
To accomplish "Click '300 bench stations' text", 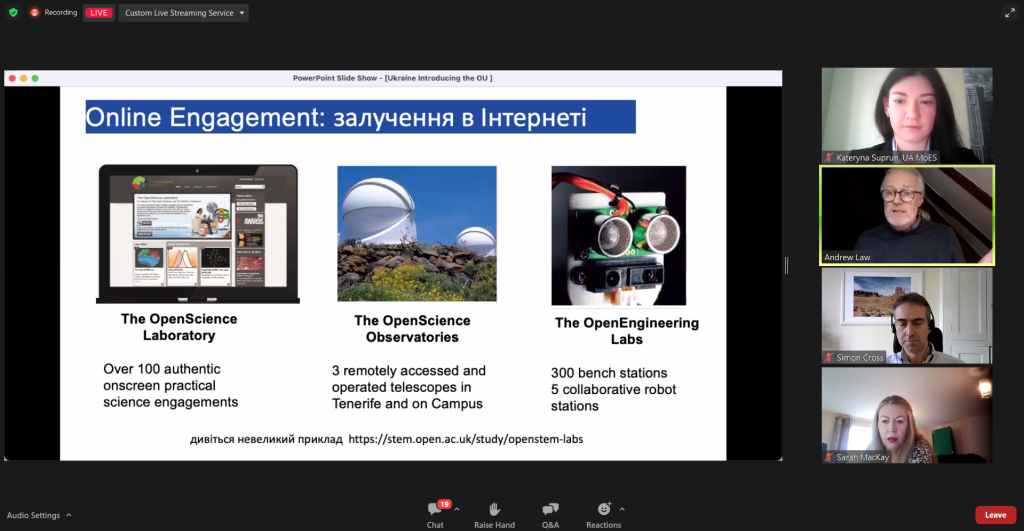I will click(609, 373).
